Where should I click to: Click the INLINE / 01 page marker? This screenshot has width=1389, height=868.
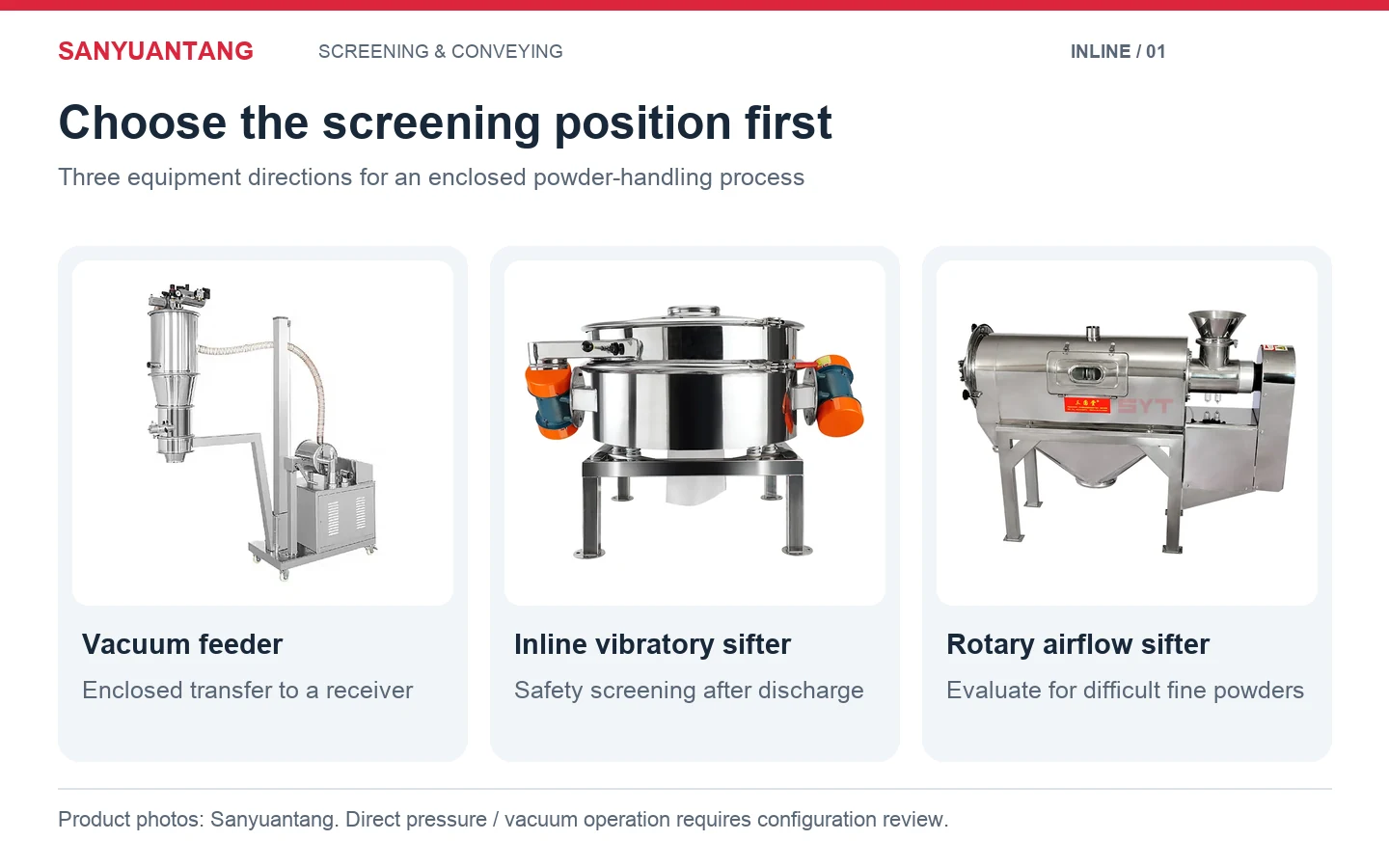click(x=1118, y=51)
